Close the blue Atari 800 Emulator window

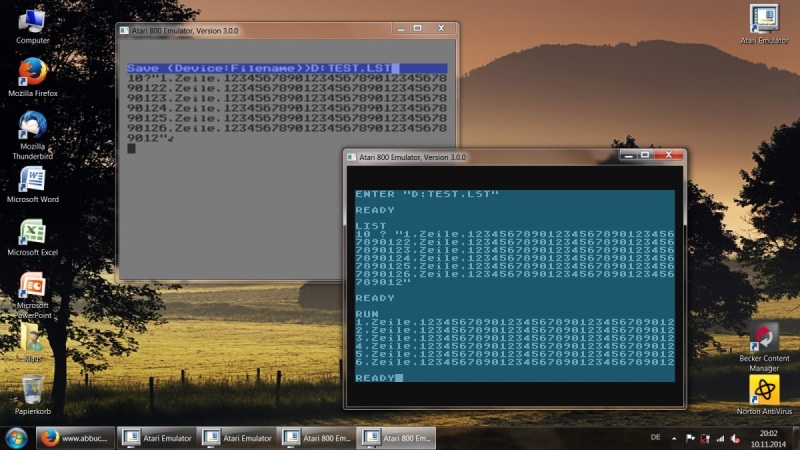click(668, 155)
